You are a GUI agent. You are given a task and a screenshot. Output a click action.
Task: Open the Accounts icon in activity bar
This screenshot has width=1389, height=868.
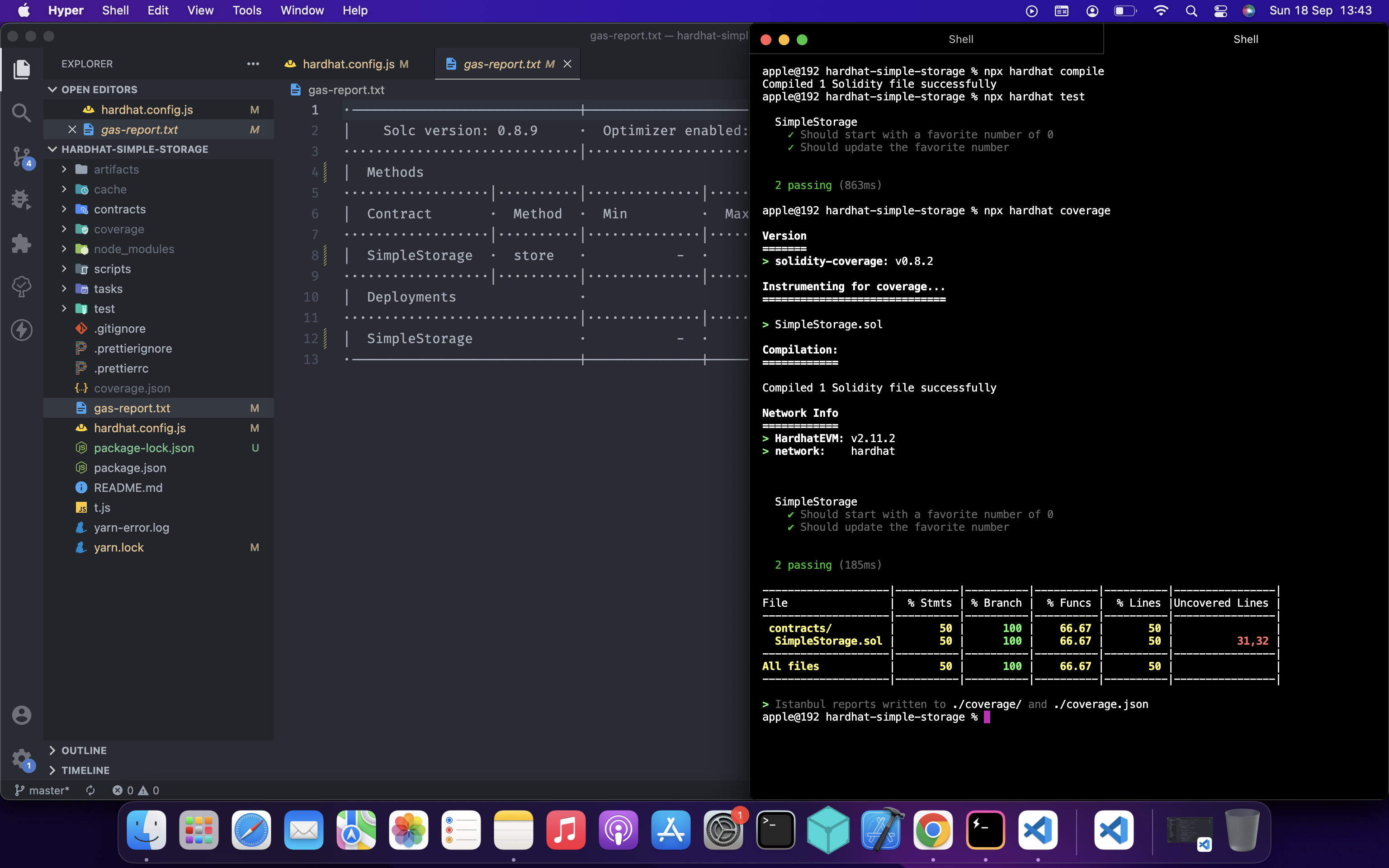(x=22, y=715)
